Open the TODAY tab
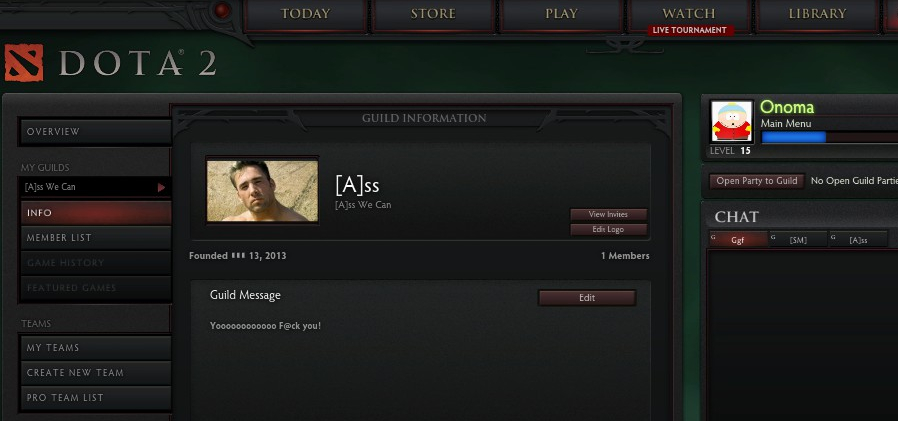This screenshot has width=898, height=421. [x=305, y=14]
